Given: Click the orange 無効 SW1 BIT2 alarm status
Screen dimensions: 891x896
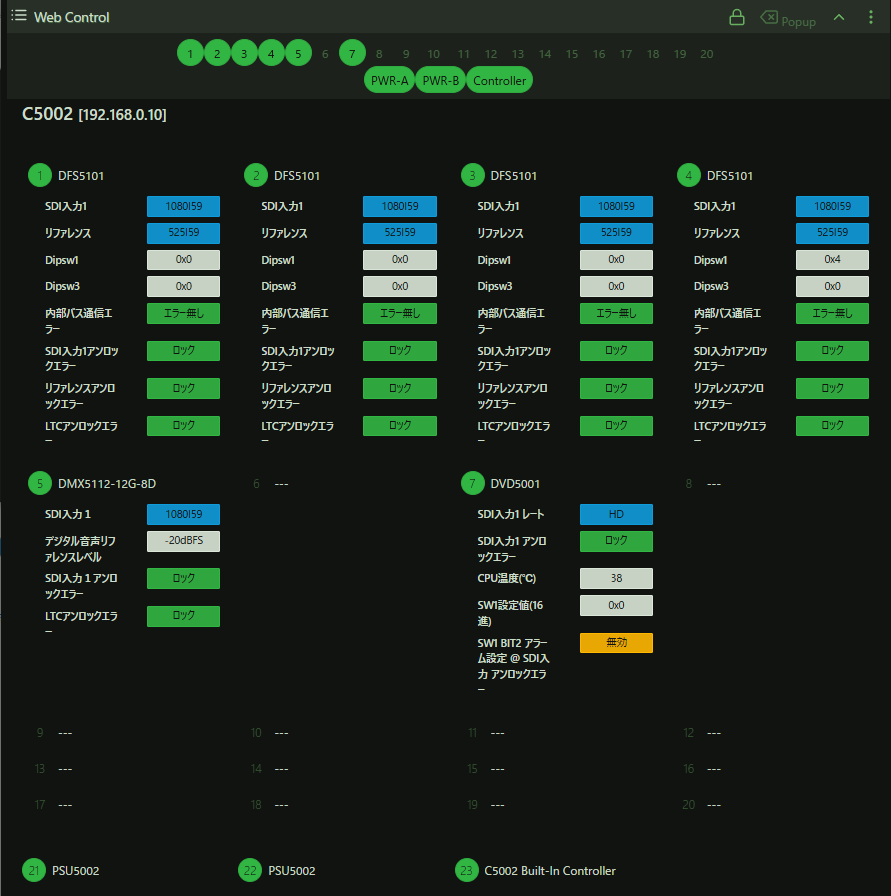Looking at the screenshot, I should coord(616,643).
